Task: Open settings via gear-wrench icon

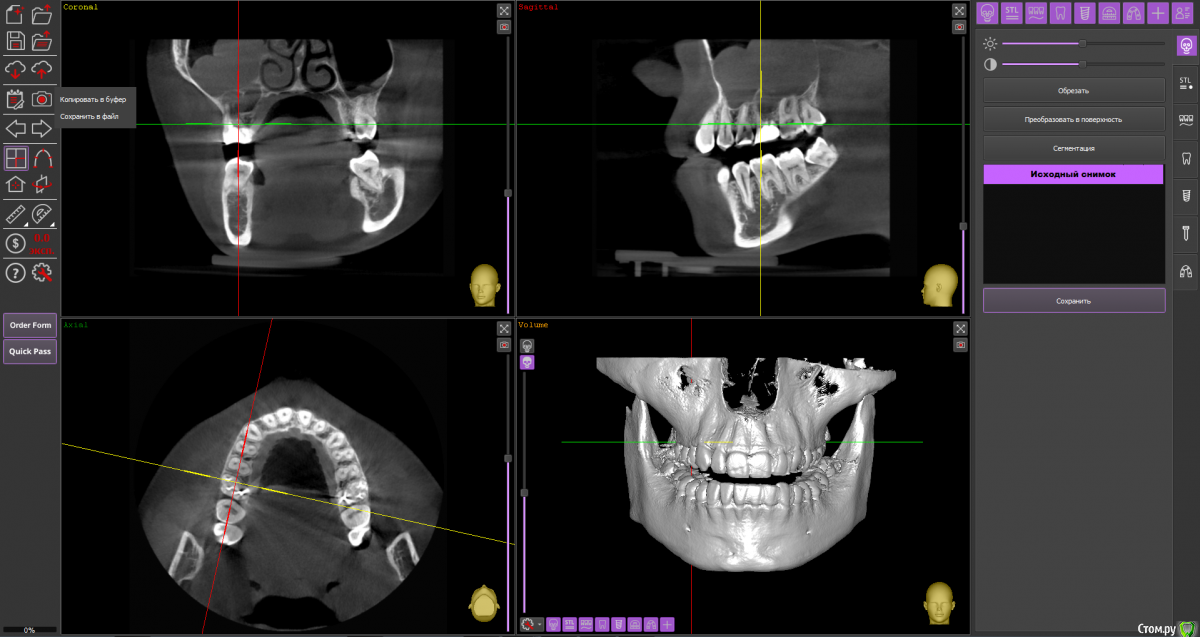Action: [x=42, y=272]
